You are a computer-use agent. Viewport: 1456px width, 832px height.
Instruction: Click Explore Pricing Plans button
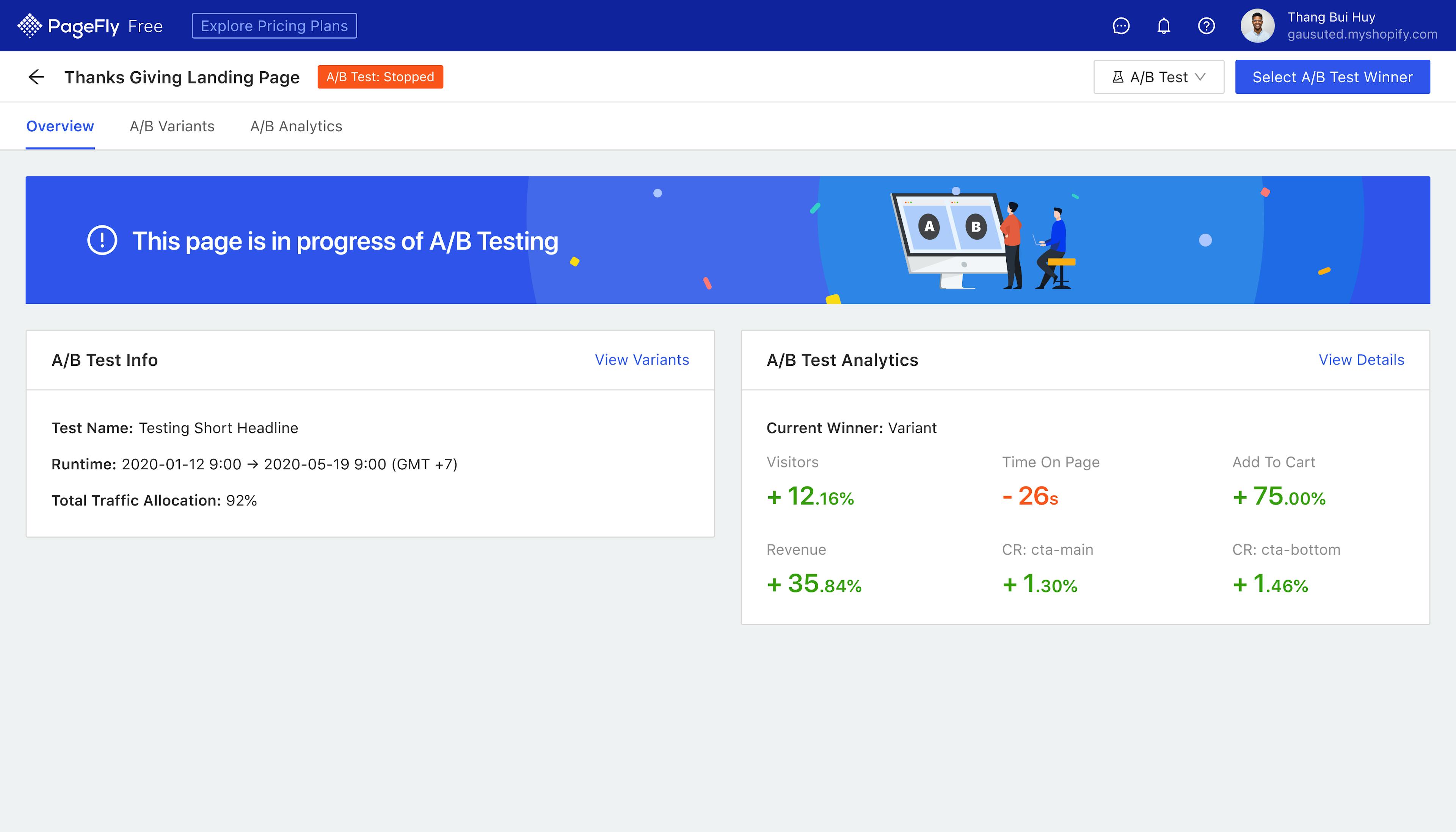click(274, 26)
